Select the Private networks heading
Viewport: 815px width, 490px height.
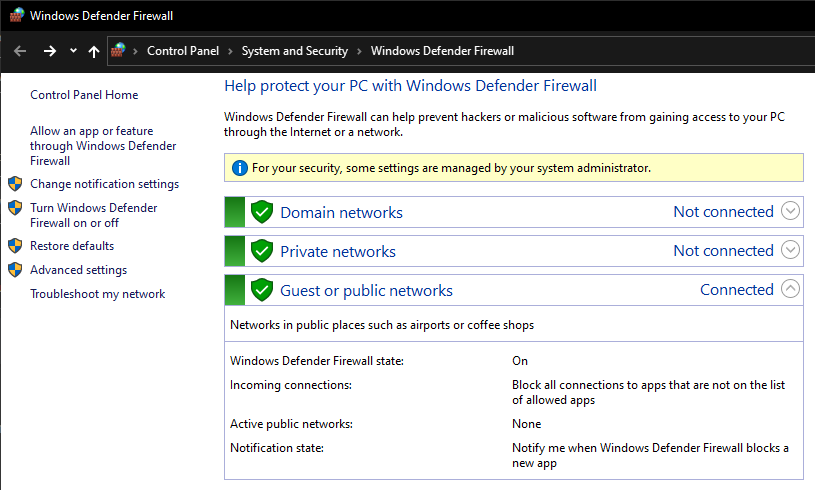338,251
